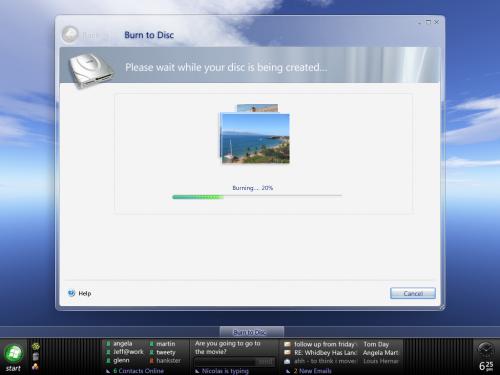This screenshot has height=375, width=500.
Task: Maximize the Burn to Disc window
Action: coord(428,22)
